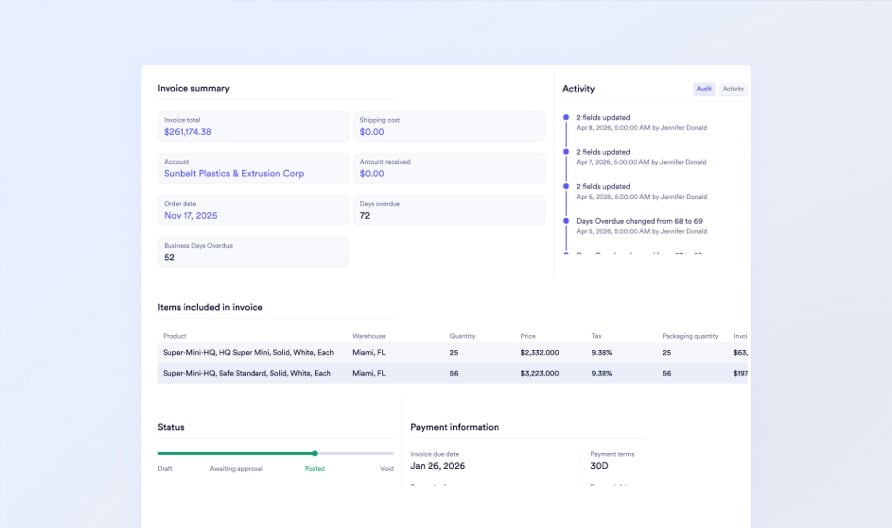The image size is (892, 528).
Task: Select the Apr 6 fields updated timeline dot
Action: [x=565, y=186]
